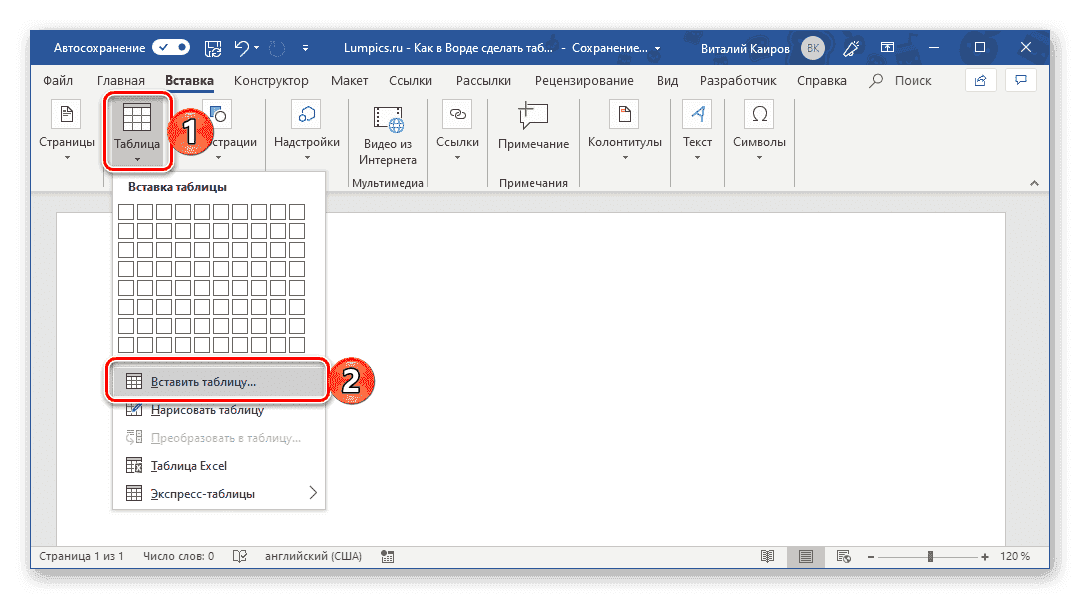Insert a Примечание

point(532,130)
